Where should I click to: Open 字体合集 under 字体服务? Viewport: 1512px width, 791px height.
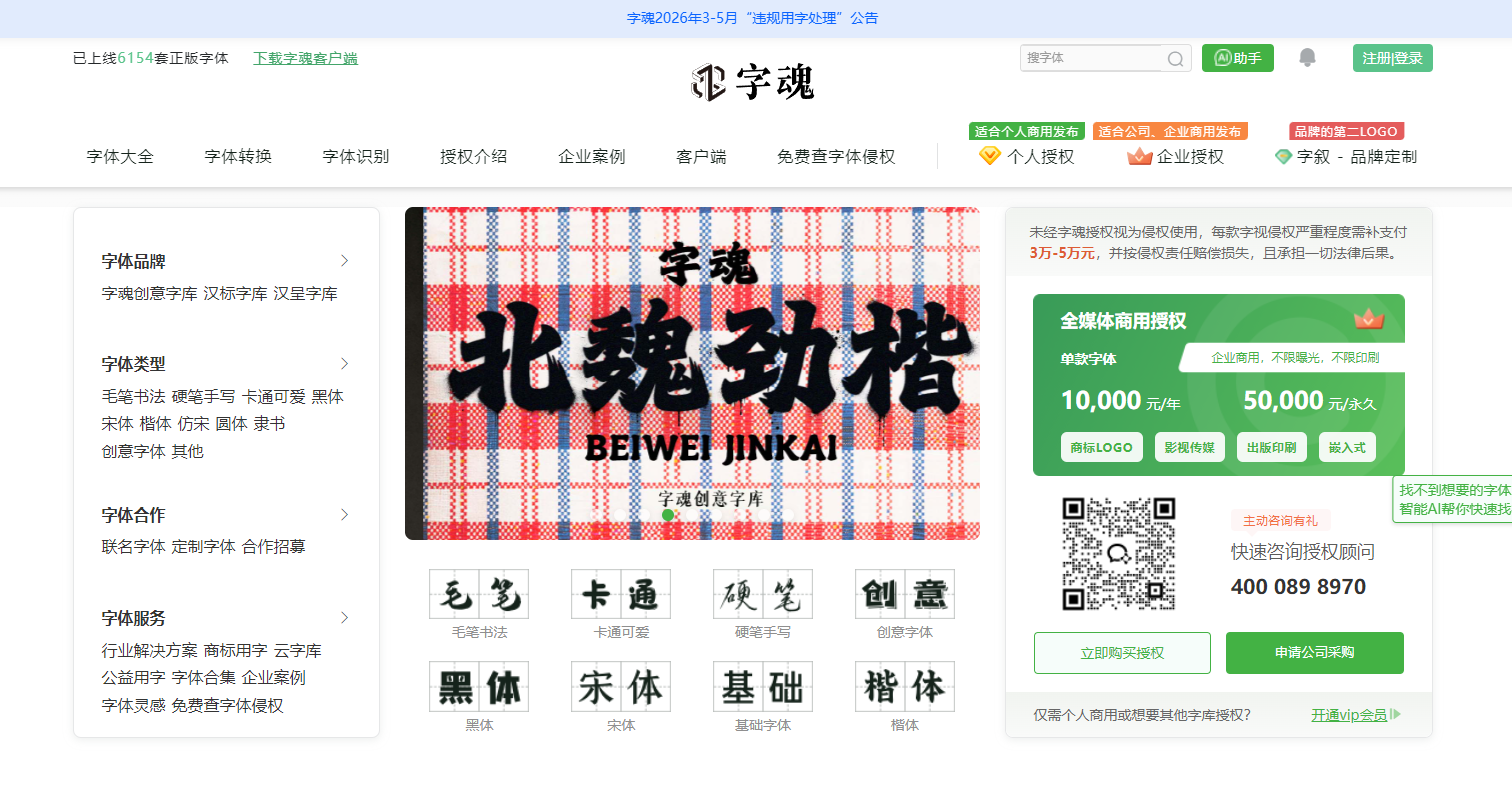pos(203,678)
